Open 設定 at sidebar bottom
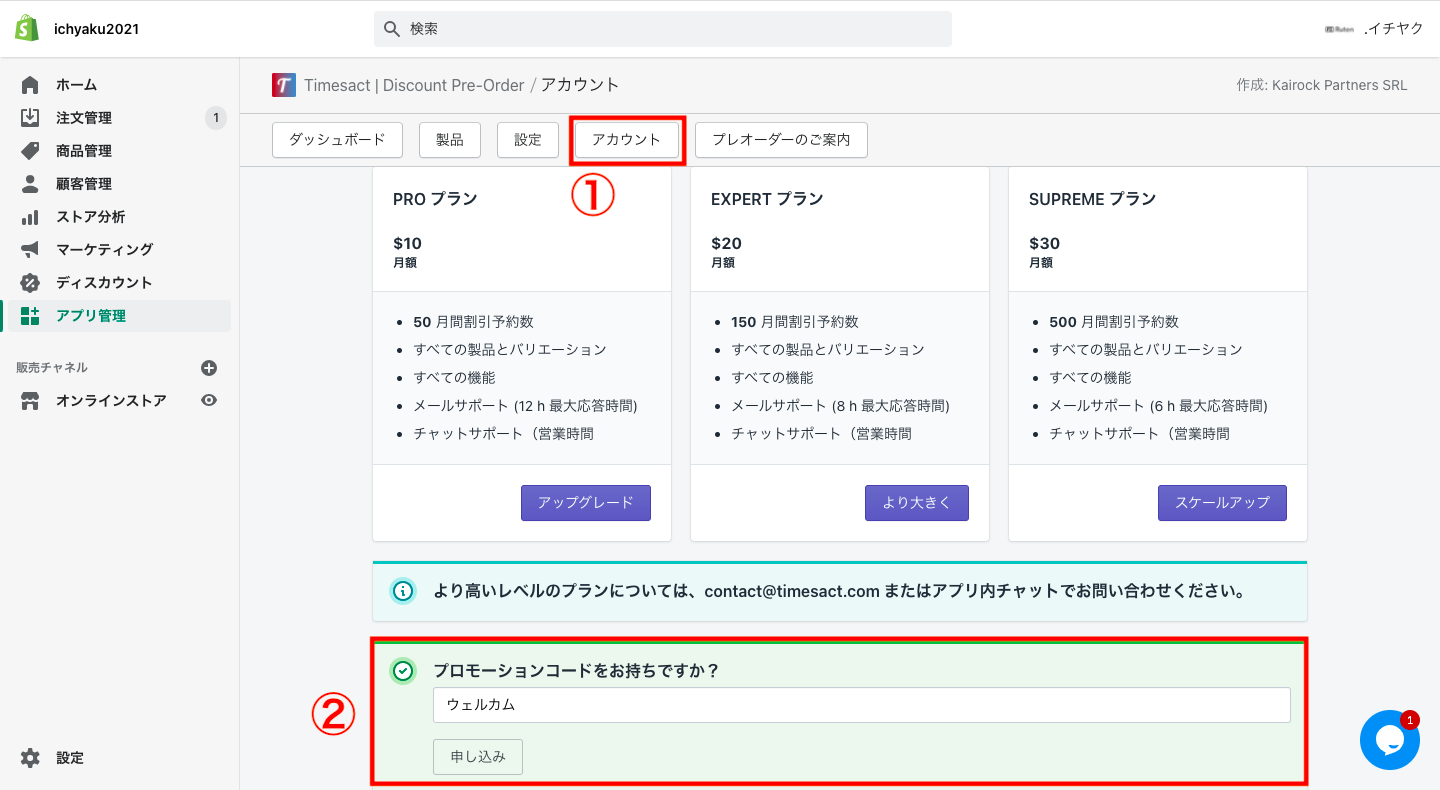The image size is (1440, 790). pos(70,758)
